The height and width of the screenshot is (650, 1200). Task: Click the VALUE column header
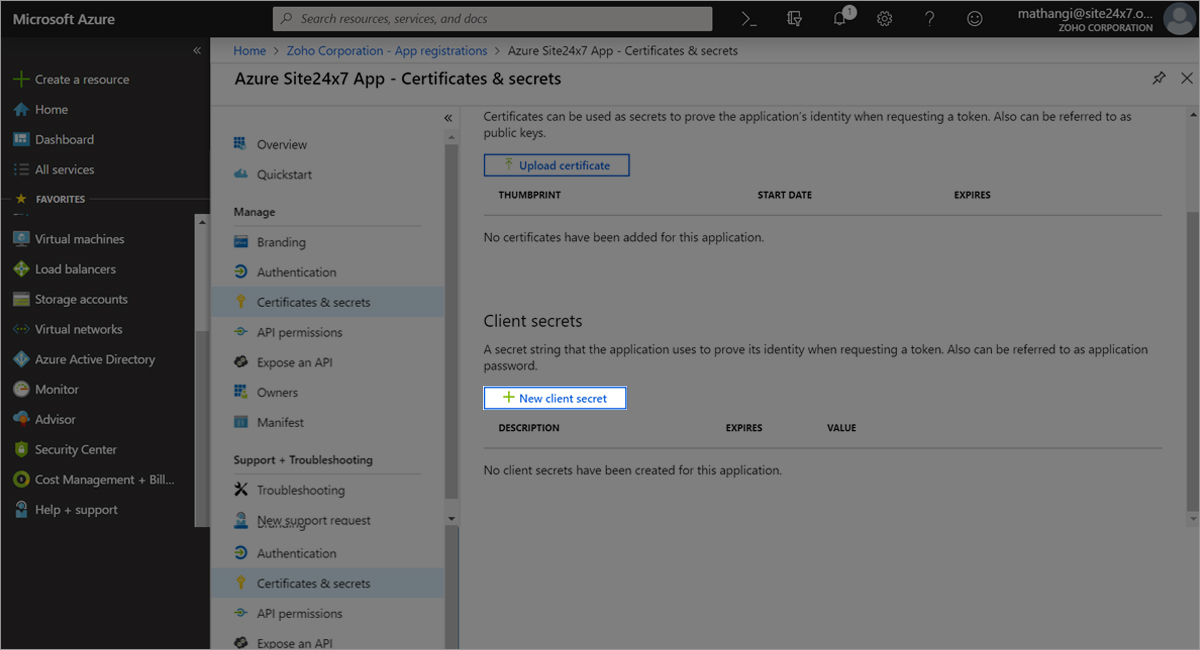pos(842,428)
